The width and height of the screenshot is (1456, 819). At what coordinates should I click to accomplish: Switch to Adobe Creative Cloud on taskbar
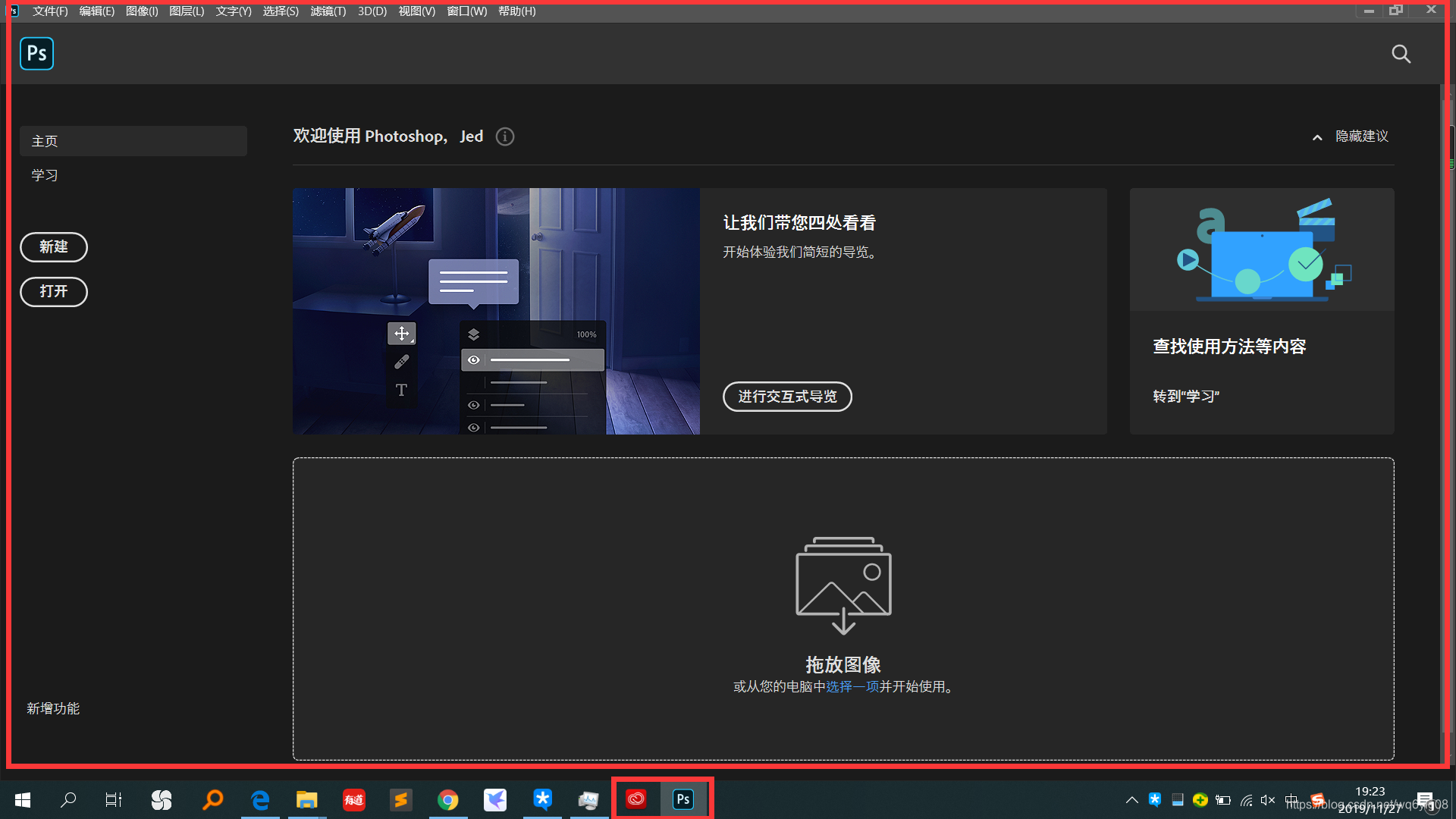point(635,799)
